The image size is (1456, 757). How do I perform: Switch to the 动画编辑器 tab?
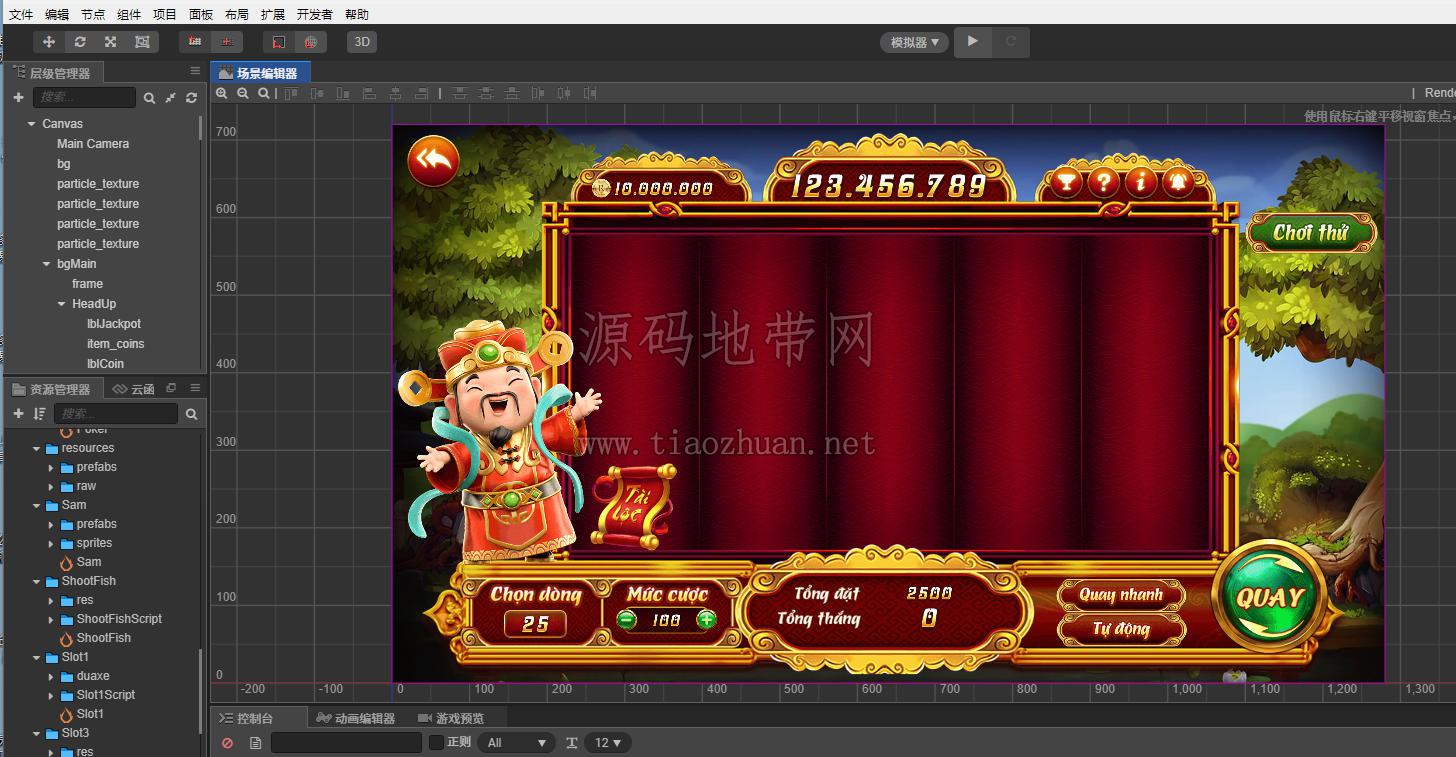click(355, 718)
